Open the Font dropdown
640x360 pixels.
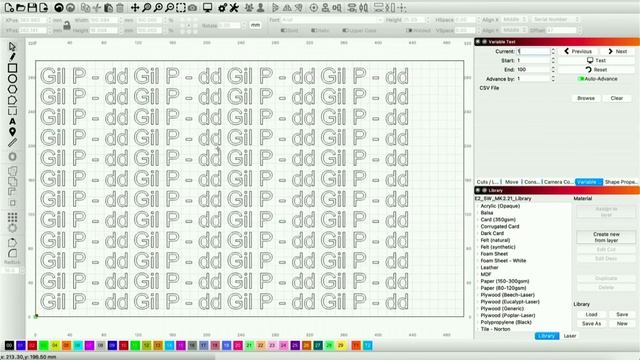pyautogui.click(x=332, y=20)
